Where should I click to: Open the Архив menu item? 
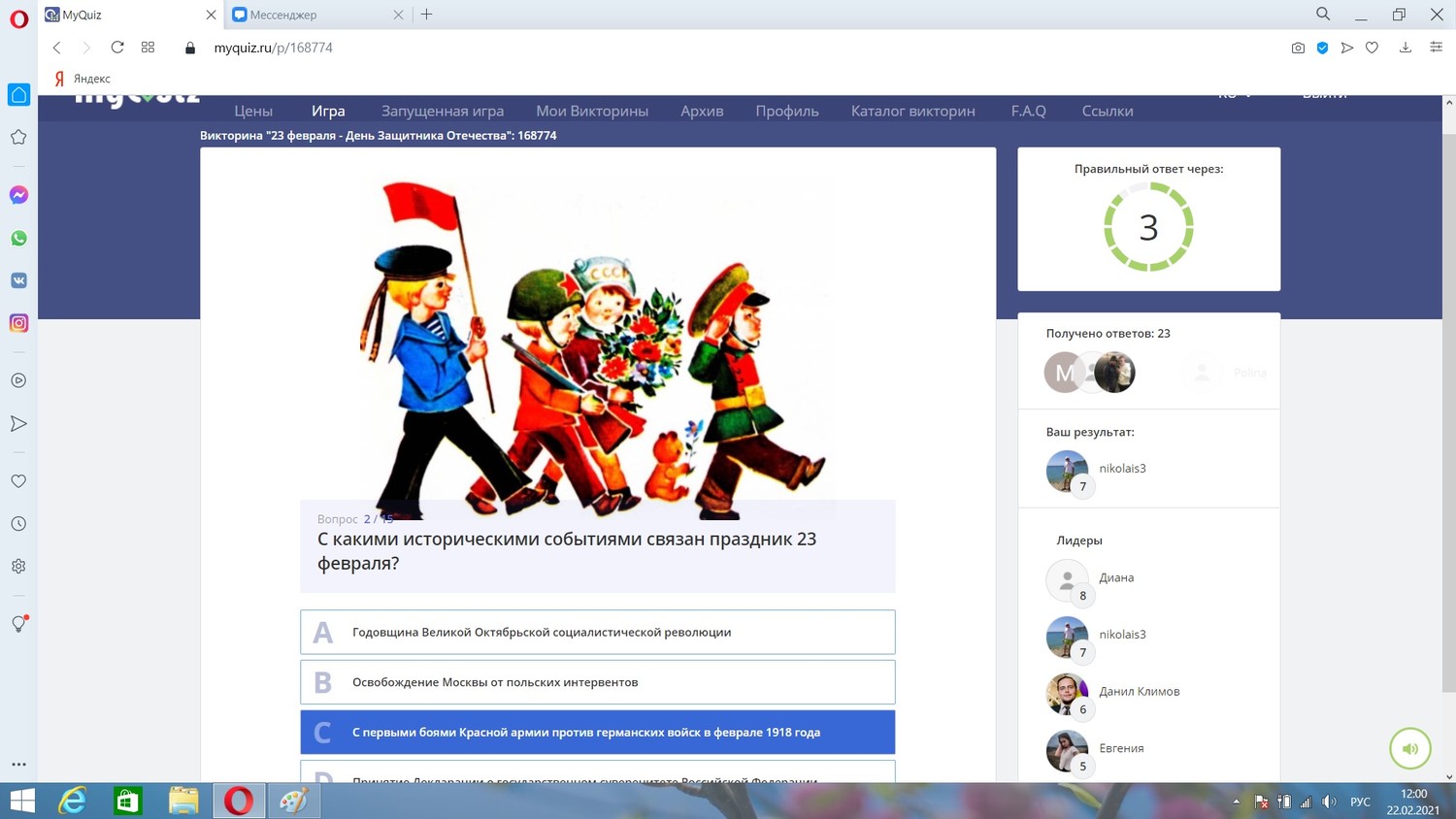click(702, 111)
